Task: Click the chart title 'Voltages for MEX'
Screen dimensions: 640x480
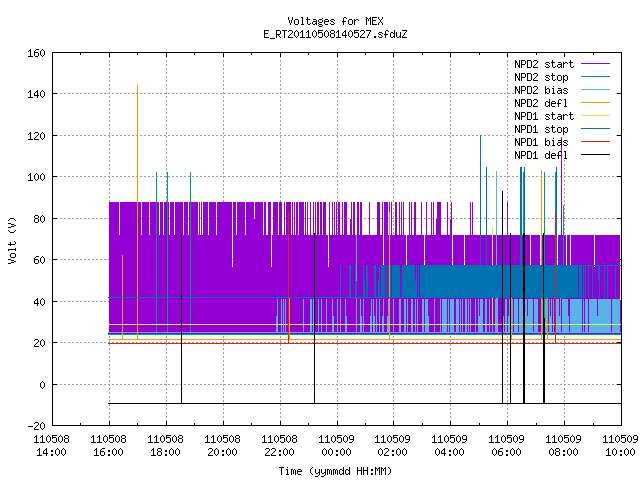Action: [x=335, y=21]
